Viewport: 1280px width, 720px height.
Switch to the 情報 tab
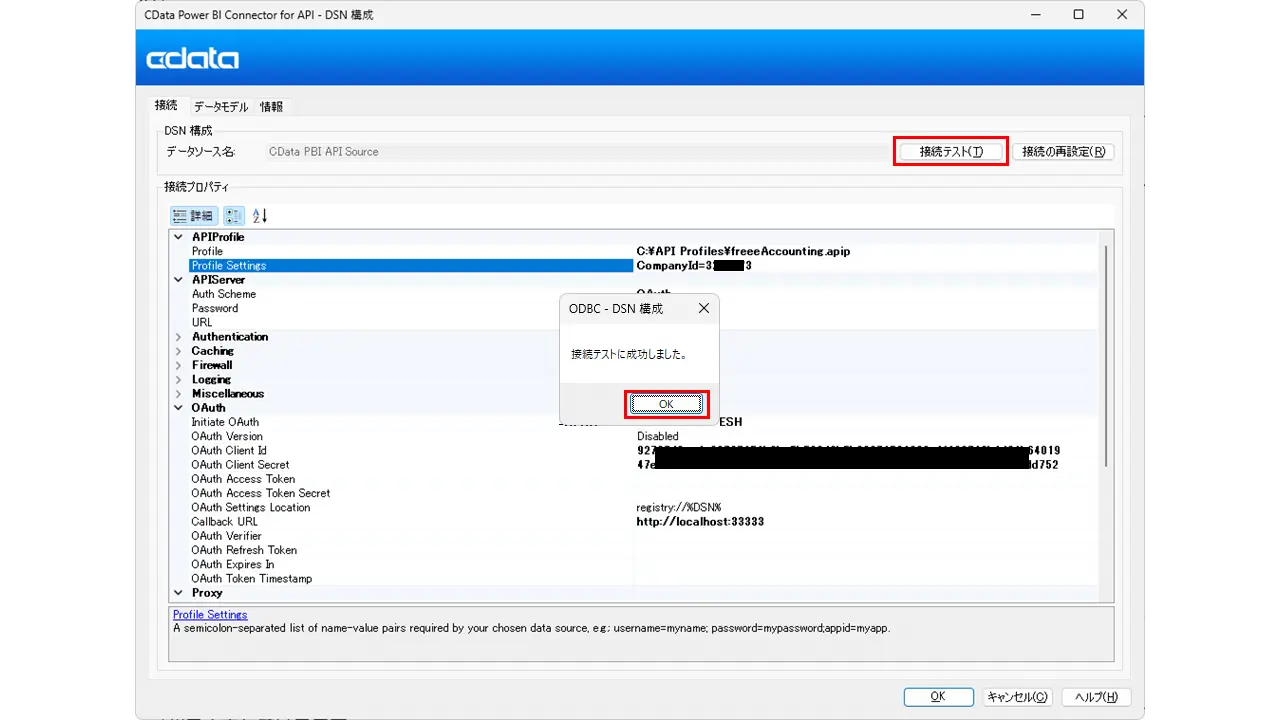(271, 107)
